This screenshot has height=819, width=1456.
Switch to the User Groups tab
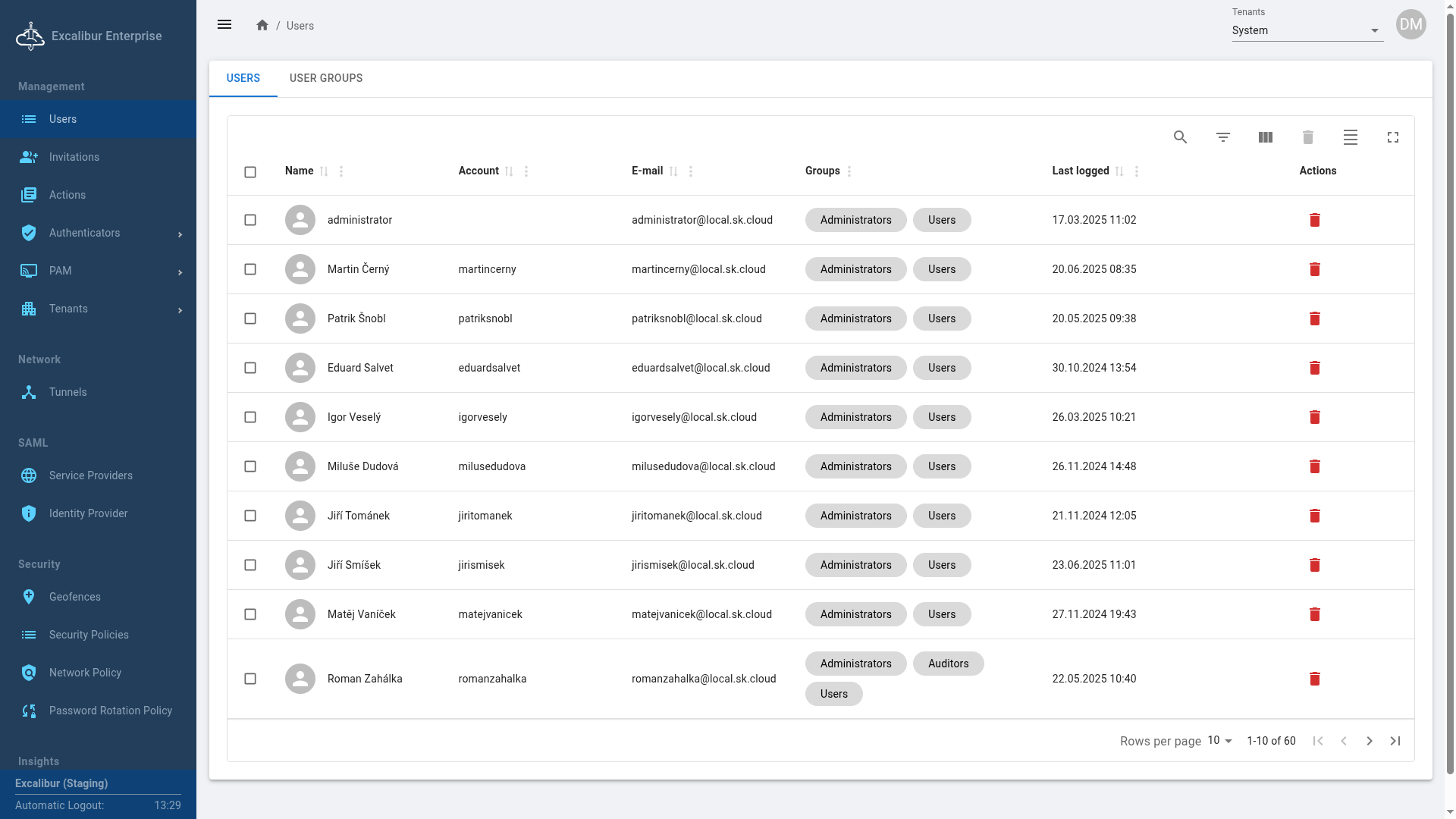pyautogui.click(x=326, y=78)
